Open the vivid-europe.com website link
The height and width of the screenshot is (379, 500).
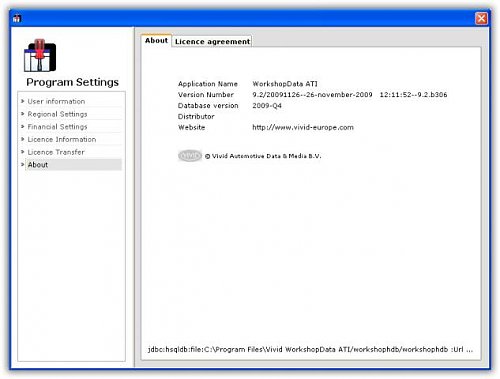coord(303,127)
